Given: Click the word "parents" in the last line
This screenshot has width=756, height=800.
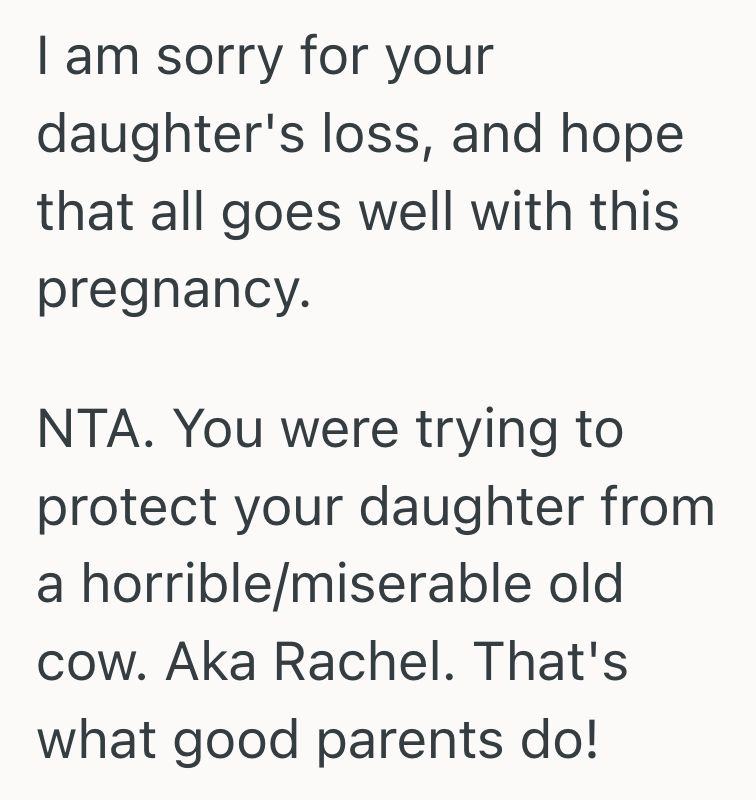Looking at the screenshot, I should [x=418, y=740].
